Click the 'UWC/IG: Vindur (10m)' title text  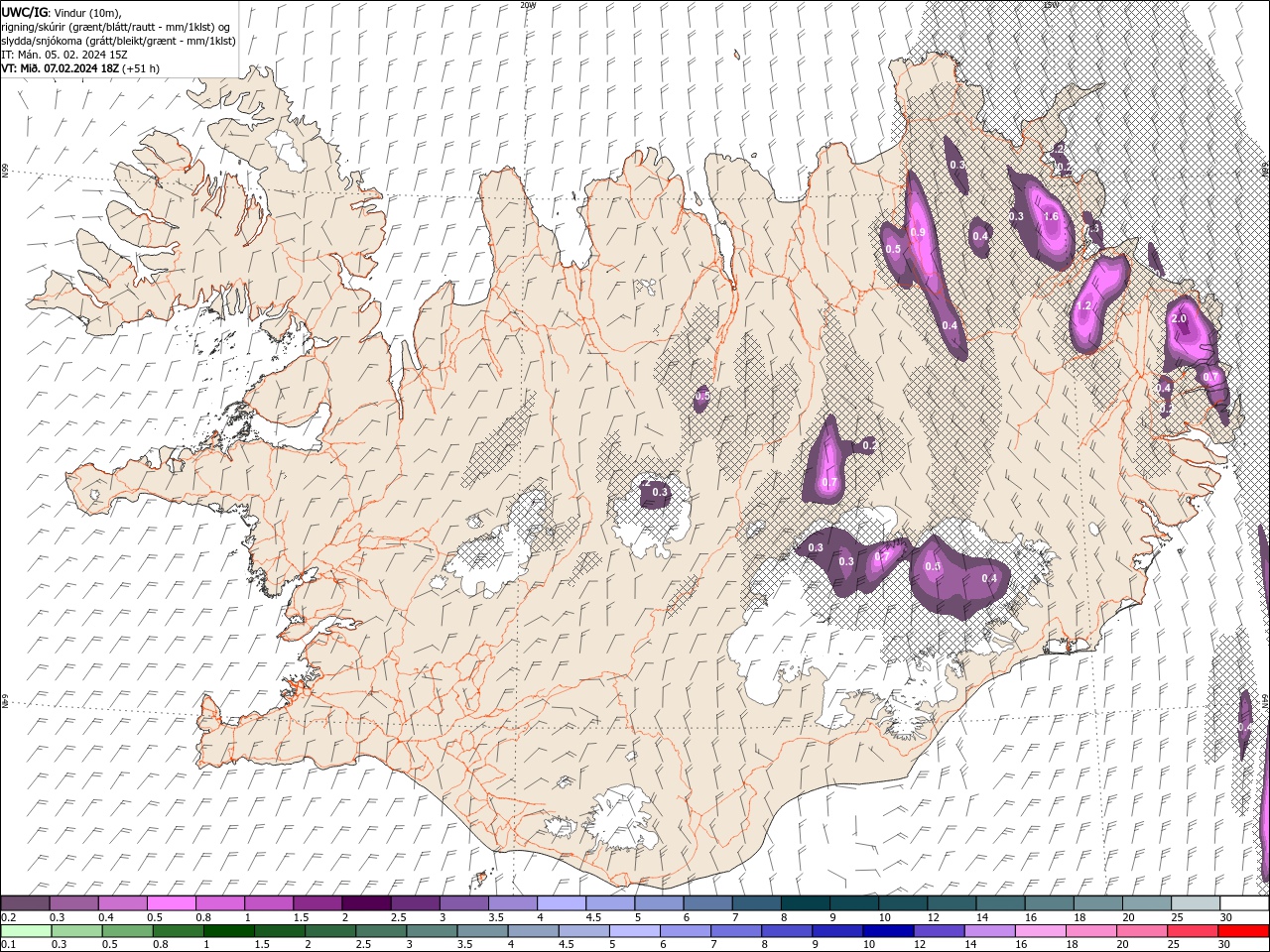pyautogui.click(x=62, y=12)
